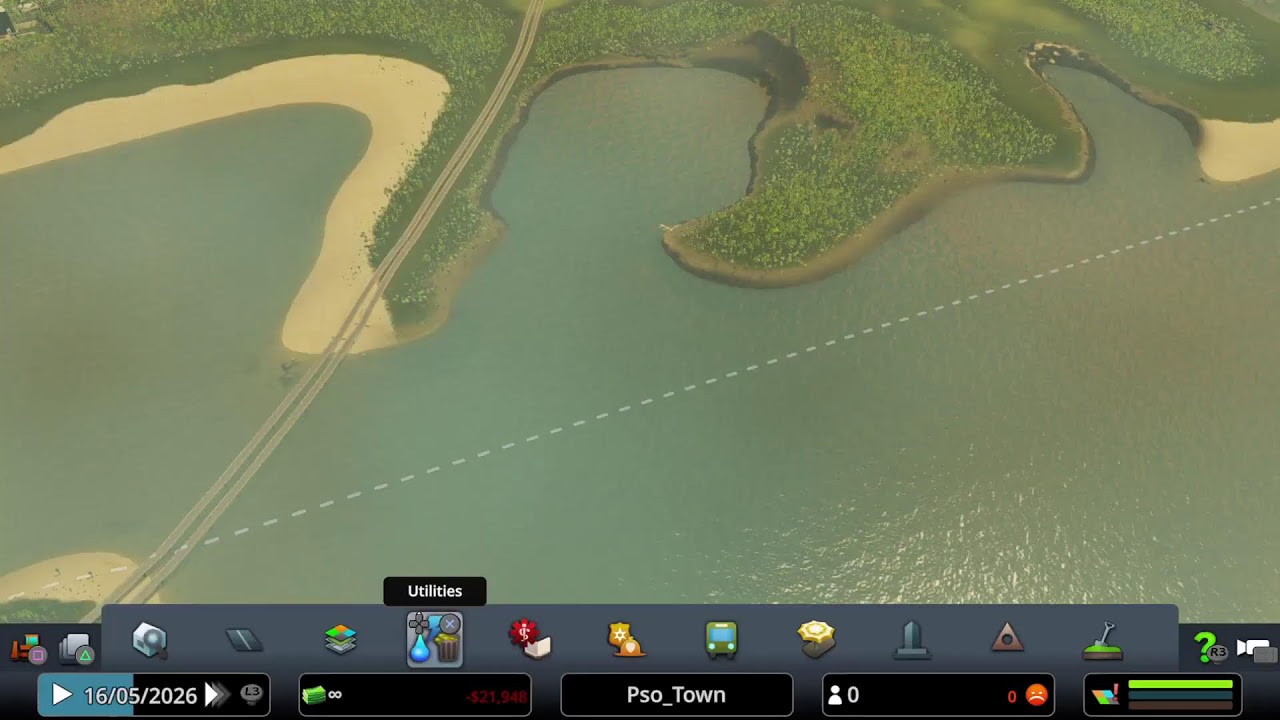The width and height of the screenshot is (1280, 720).
Task: Select the Utilities water and garbage icon
Action: pyautogui.click(x=435, y=639)
